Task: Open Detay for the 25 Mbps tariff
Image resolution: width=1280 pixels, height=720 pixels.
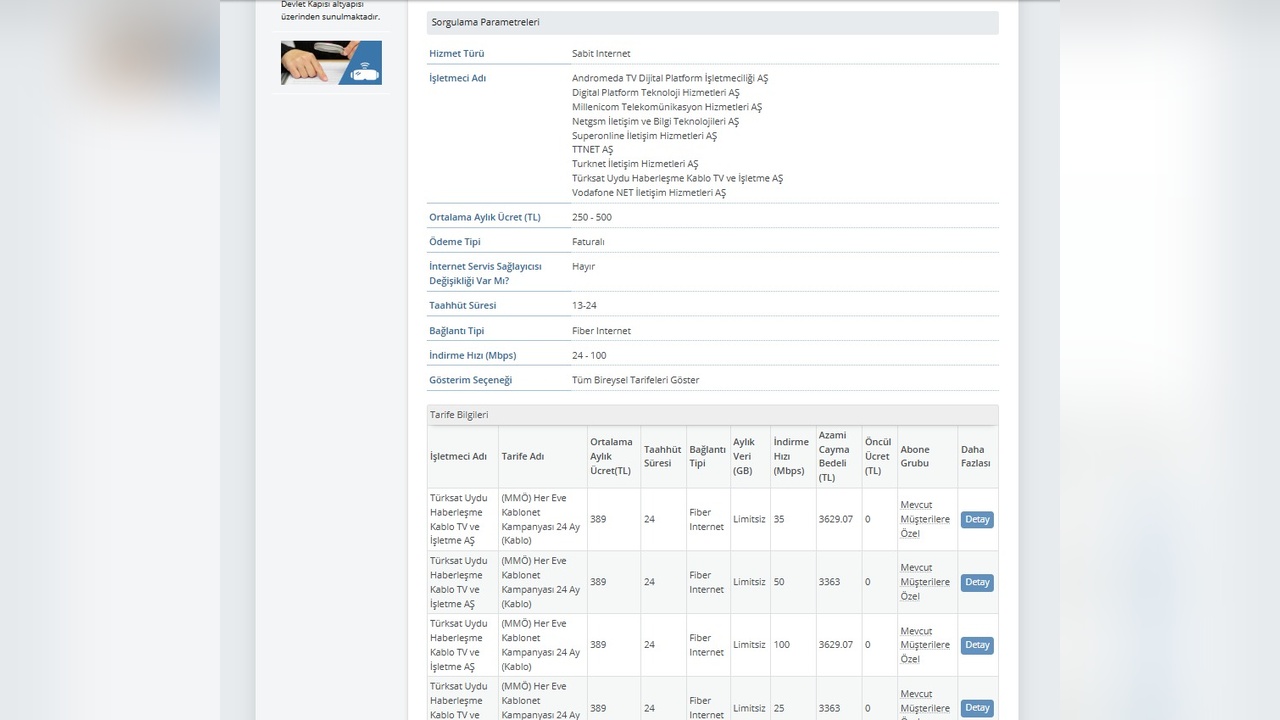Action: 977,708
